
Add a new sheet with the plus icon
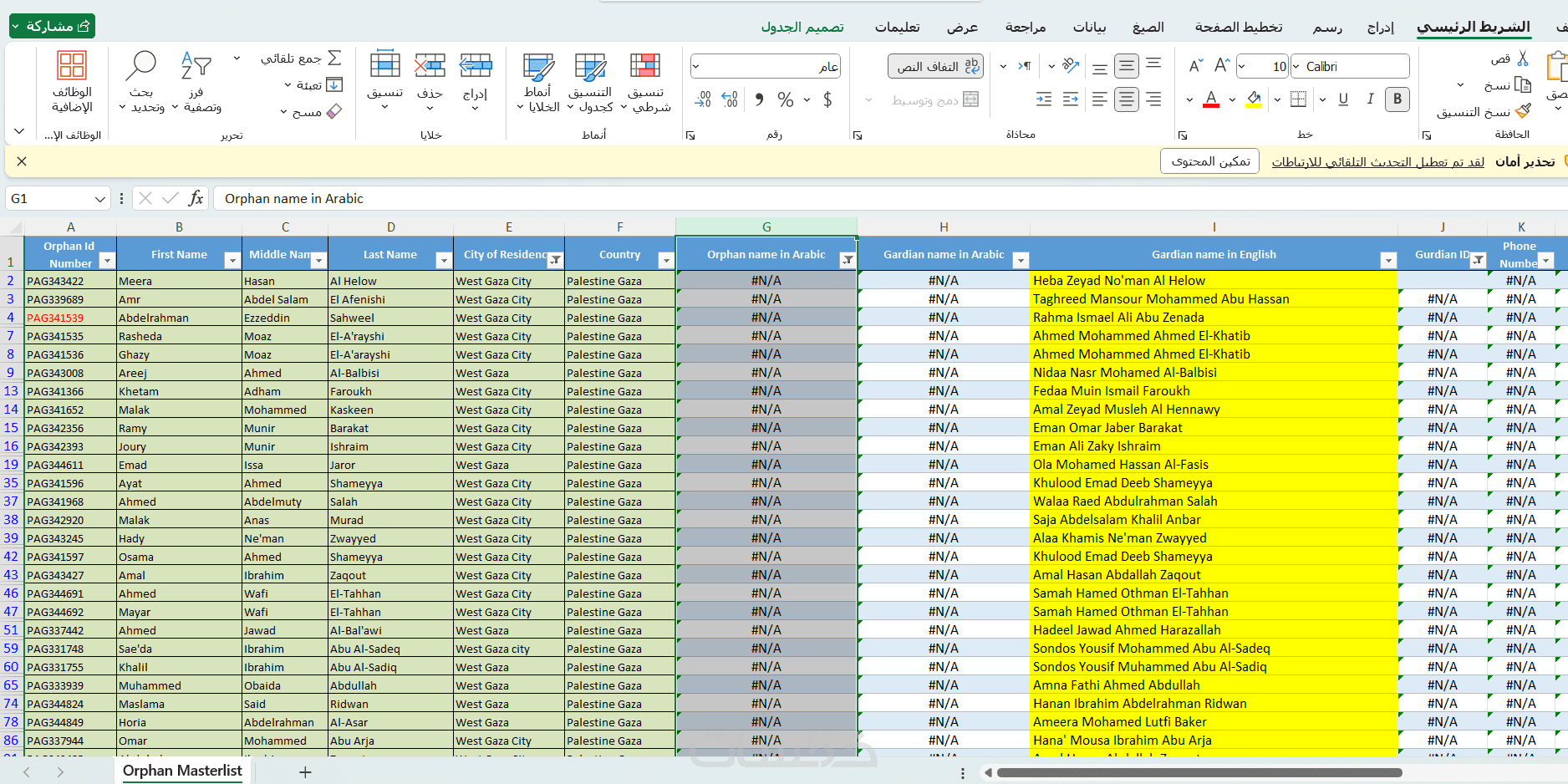coord(305,772)
